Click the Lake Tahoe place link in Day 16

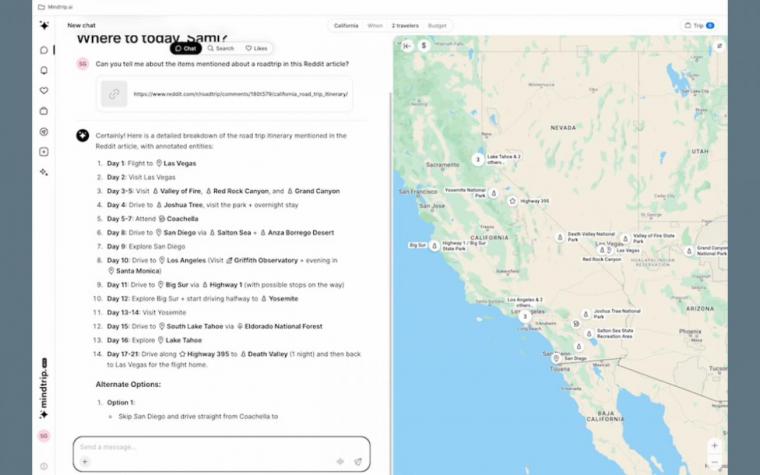coord(179,340)
